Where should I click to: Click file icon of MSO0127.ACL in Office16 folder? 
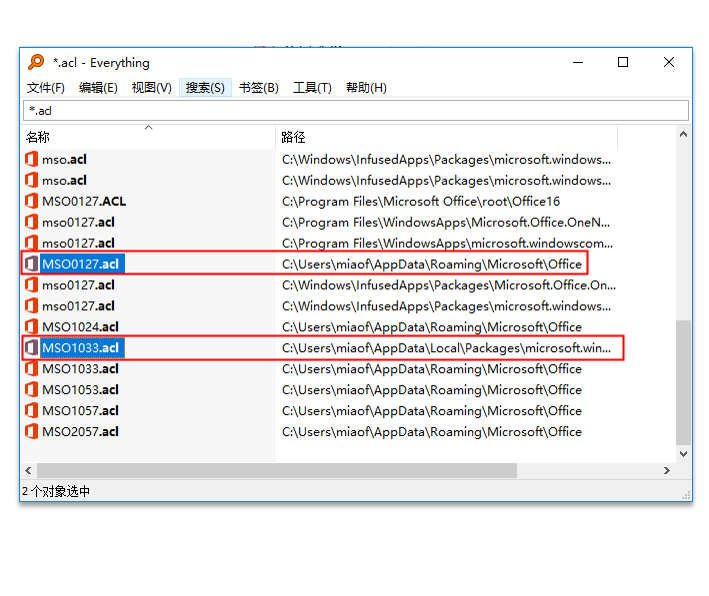click(31, 201)
